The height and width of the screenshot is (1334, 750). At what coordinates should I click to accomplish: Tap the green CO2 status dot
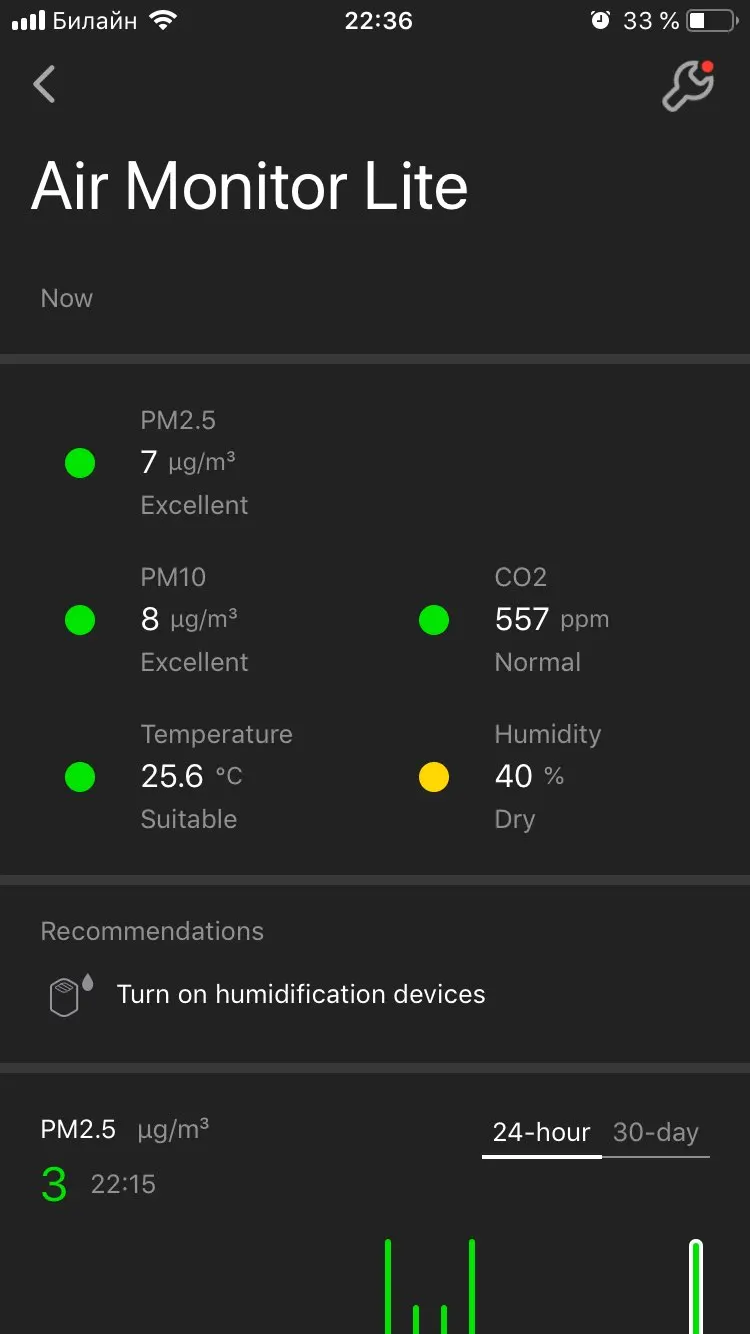click(x=434, y=620)
